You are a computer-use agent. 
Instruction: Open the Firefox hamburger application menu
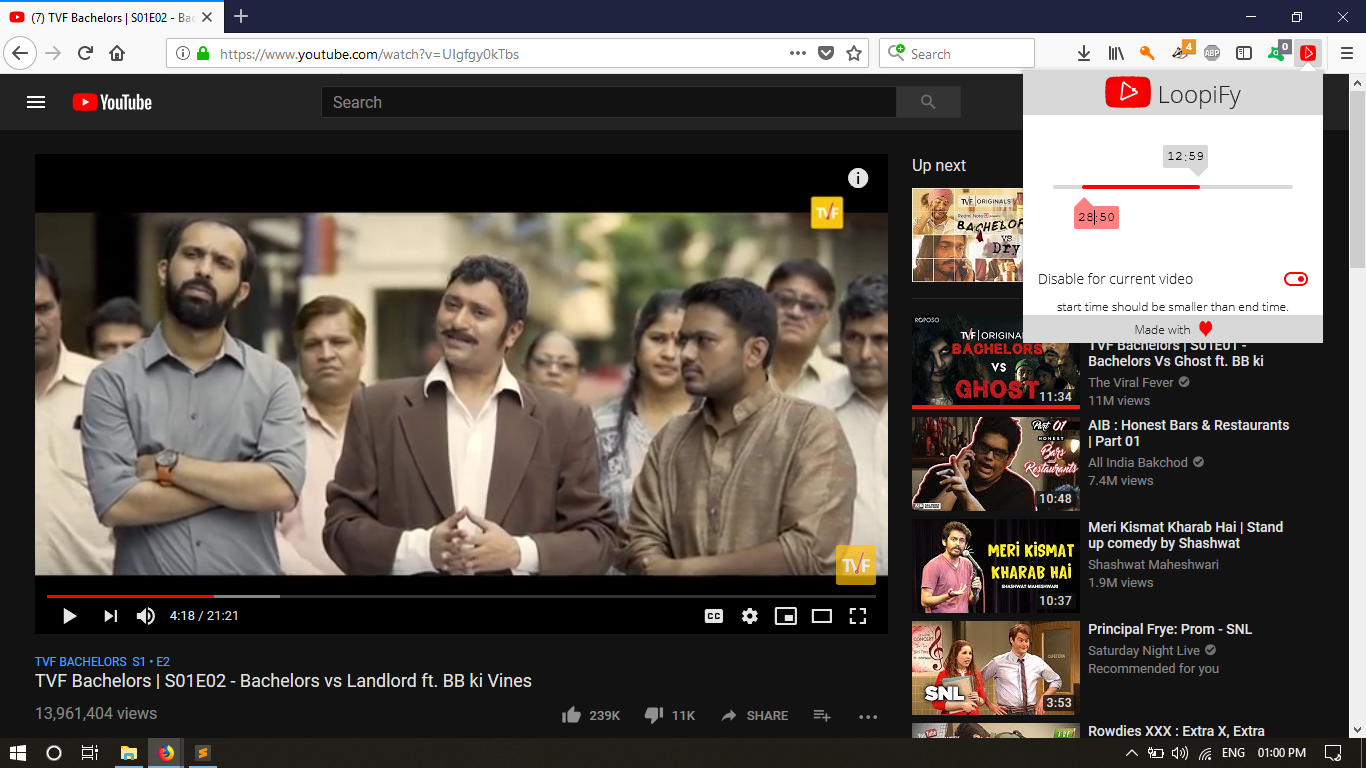1346,53
